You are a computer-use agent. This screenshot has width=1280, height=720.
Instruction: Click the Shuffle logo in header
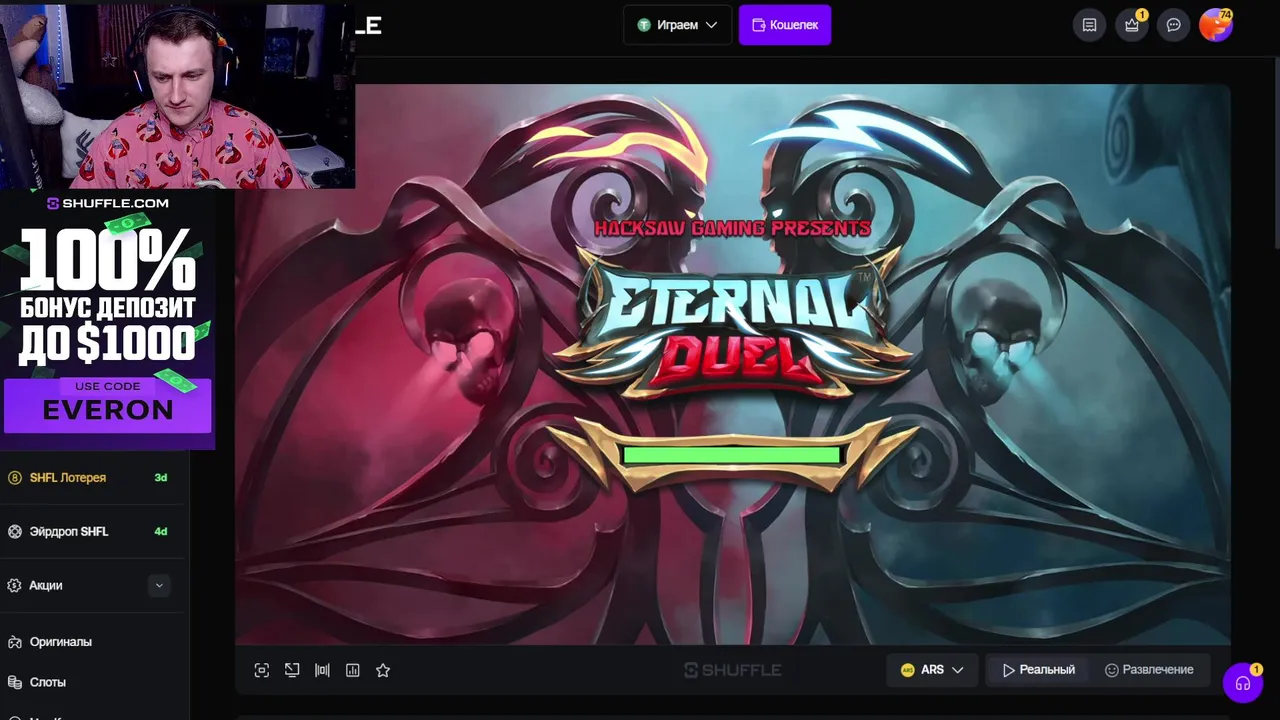[x=368, y=25]
